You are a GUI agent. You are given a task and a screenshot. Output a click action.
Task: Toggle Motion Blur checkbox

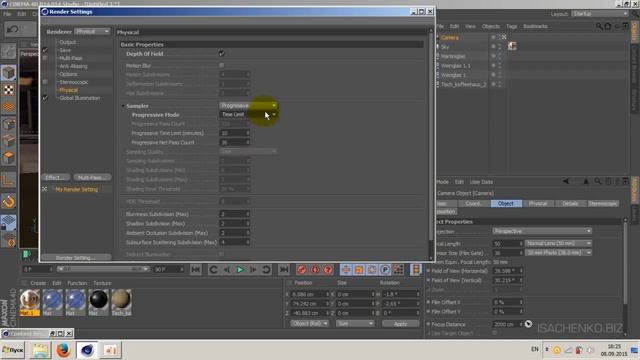point(222,65)
